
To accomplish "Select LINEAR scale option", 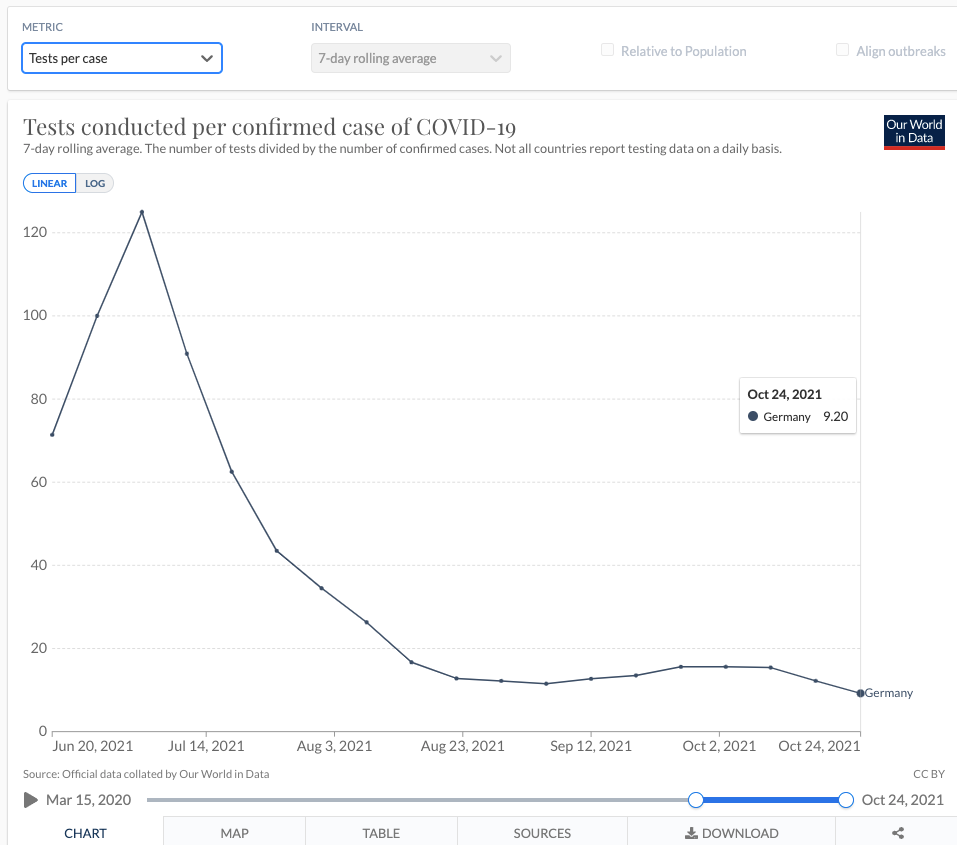I will point(50,184).
